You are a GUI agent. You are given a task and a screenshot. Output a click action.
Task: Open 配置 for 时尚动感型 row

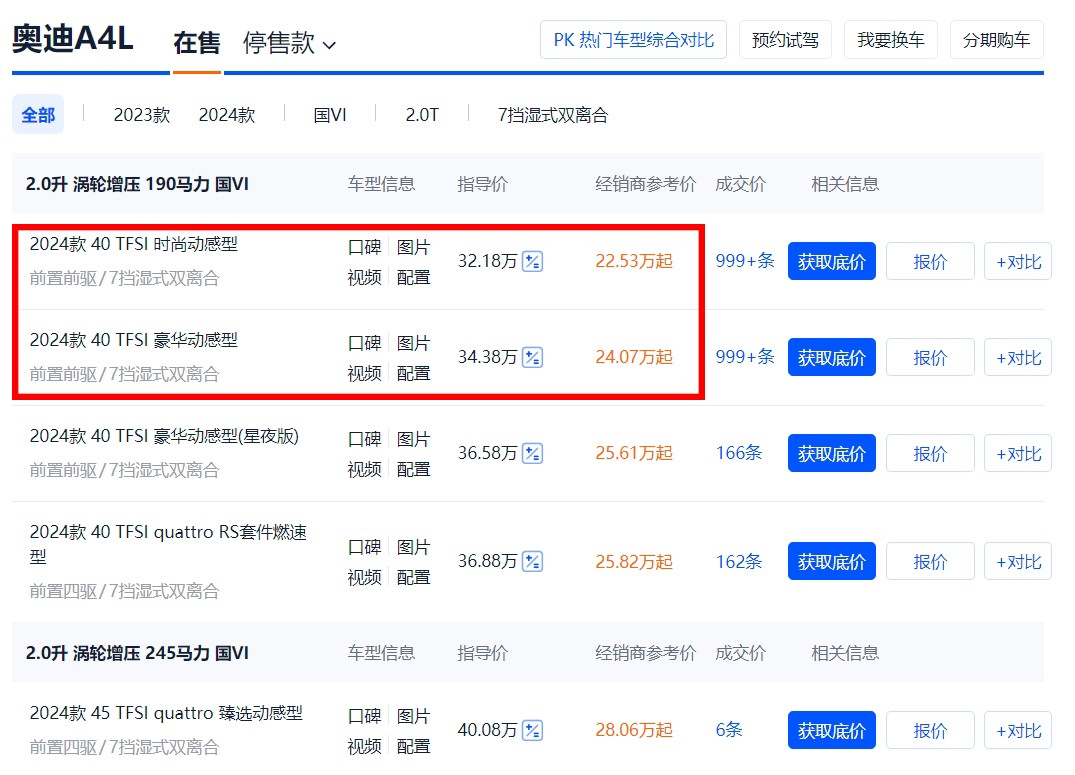click(x=413, y=278)
